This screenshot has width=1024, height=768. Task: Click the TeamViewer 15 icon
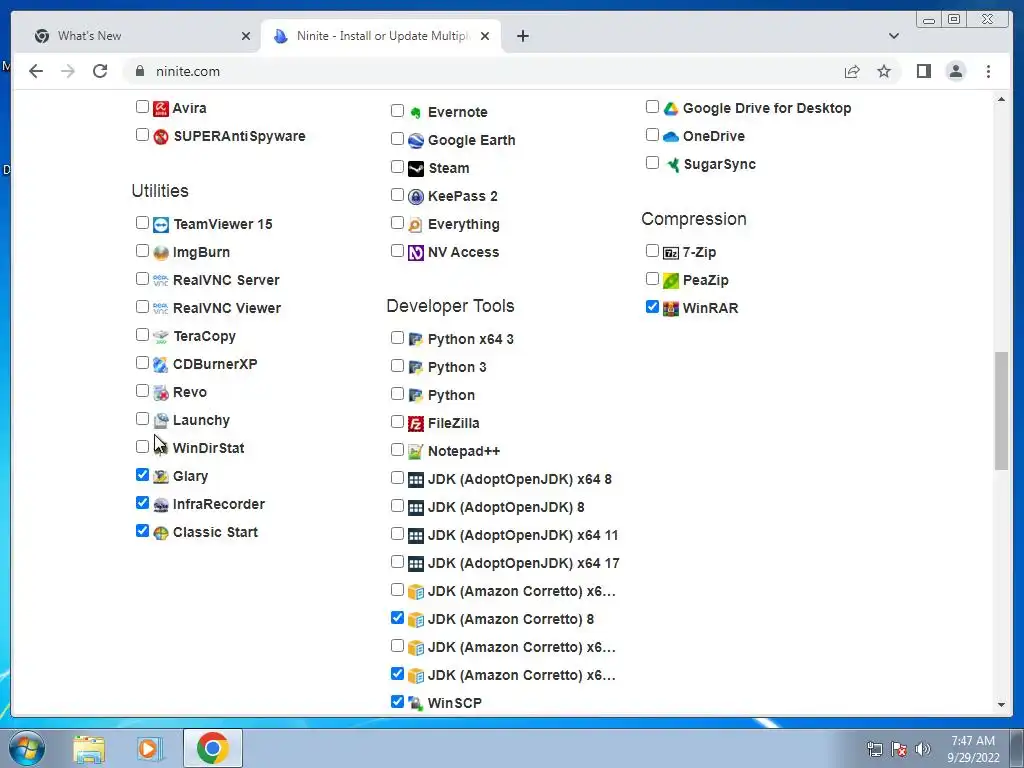pyautogui.click(x=161, y=225)
